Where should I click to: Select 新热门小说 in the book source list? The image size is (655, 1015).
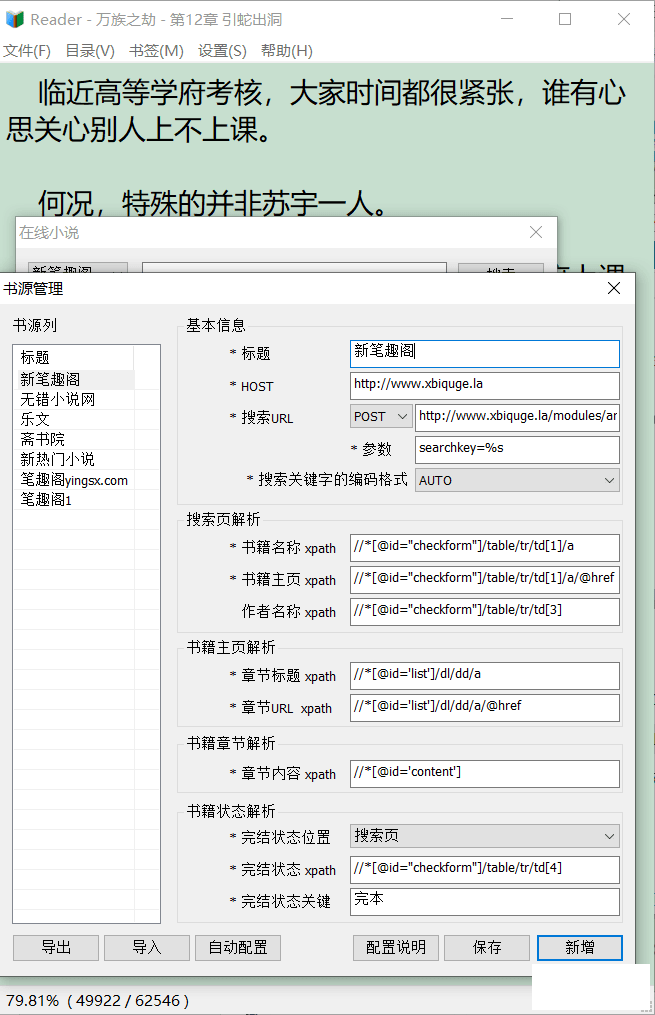click(74, 460)
